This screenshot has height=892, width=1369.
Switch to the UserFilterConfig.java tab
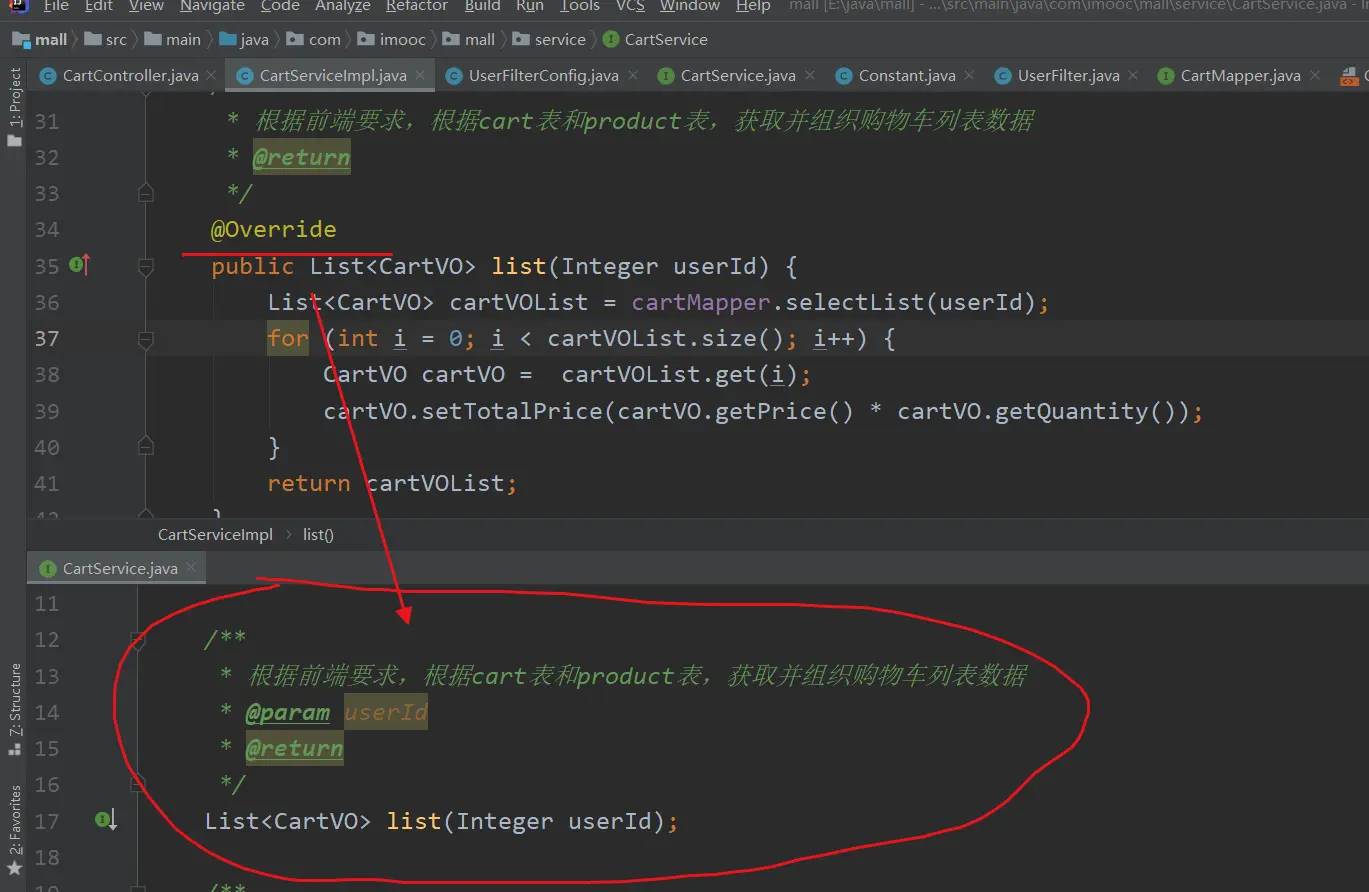pos(543,76)
